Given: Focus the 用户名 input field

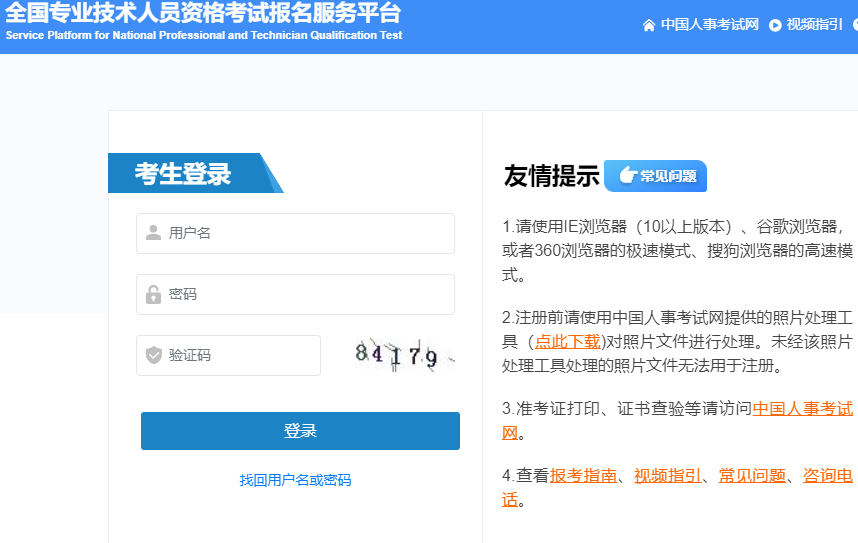Looking at the screenshot, I should pos(295,233).
